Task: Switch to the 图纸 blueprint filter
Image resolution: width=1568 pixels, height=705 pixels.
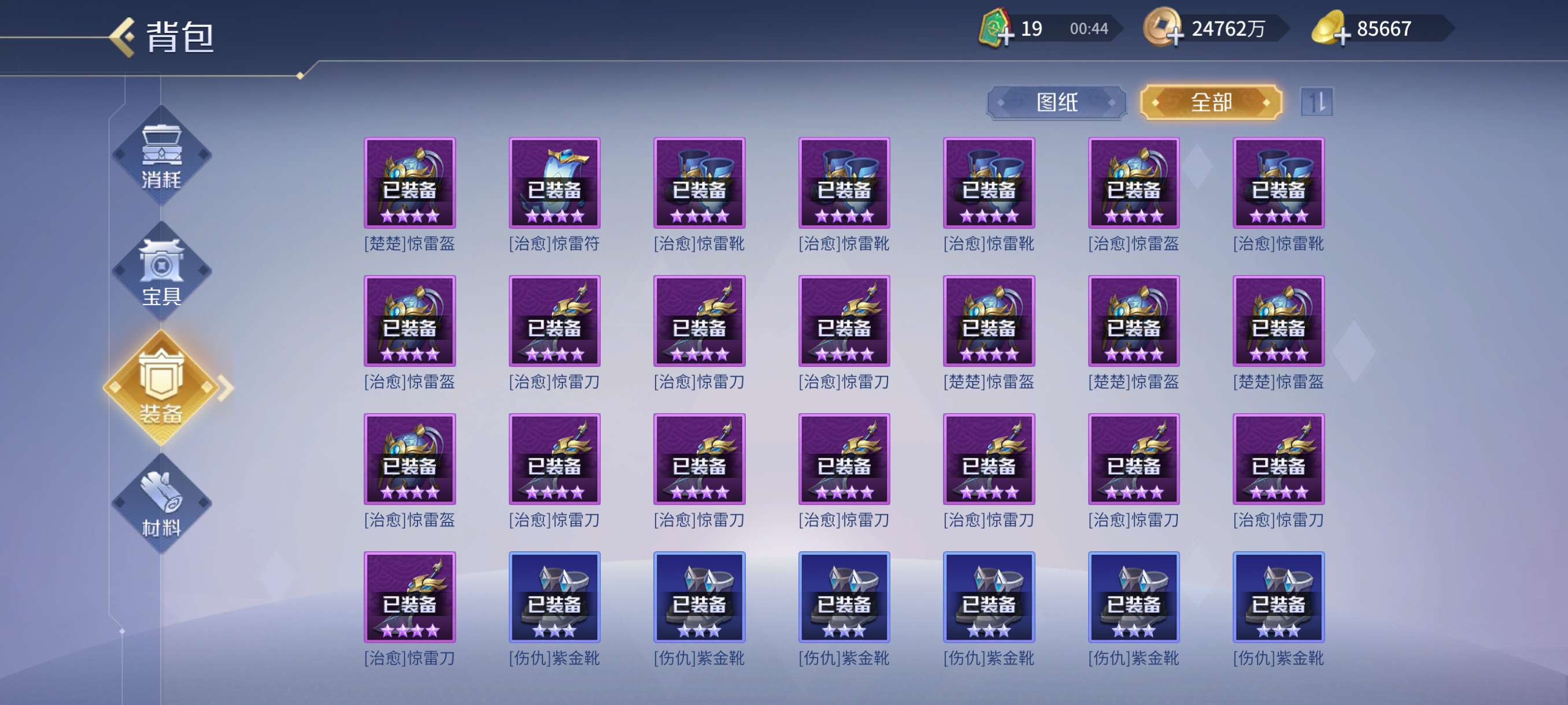Action: point(1057,102)
